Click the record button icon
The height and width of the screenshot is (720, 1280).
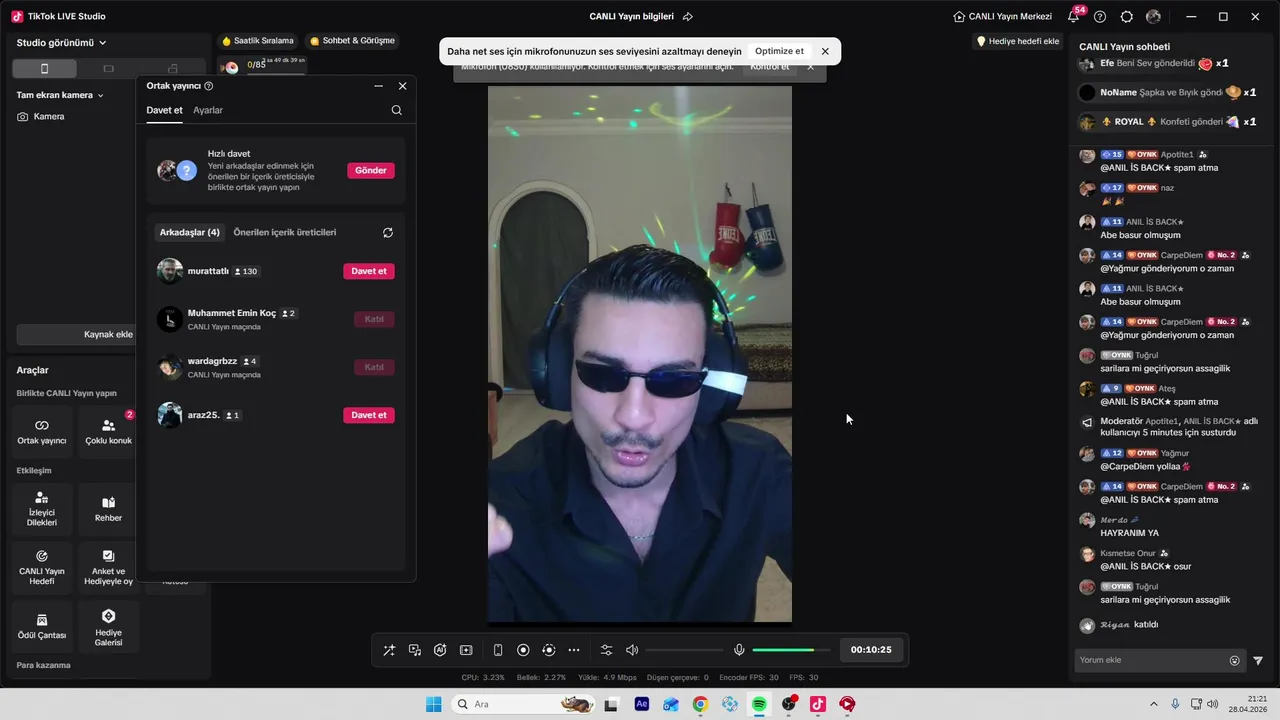coord(523,650)
